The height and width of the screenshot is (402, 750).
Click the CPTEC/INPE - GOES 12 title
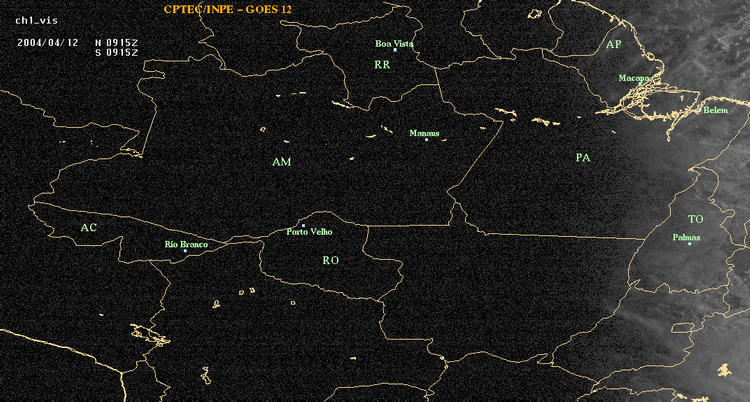click(227, 9)
